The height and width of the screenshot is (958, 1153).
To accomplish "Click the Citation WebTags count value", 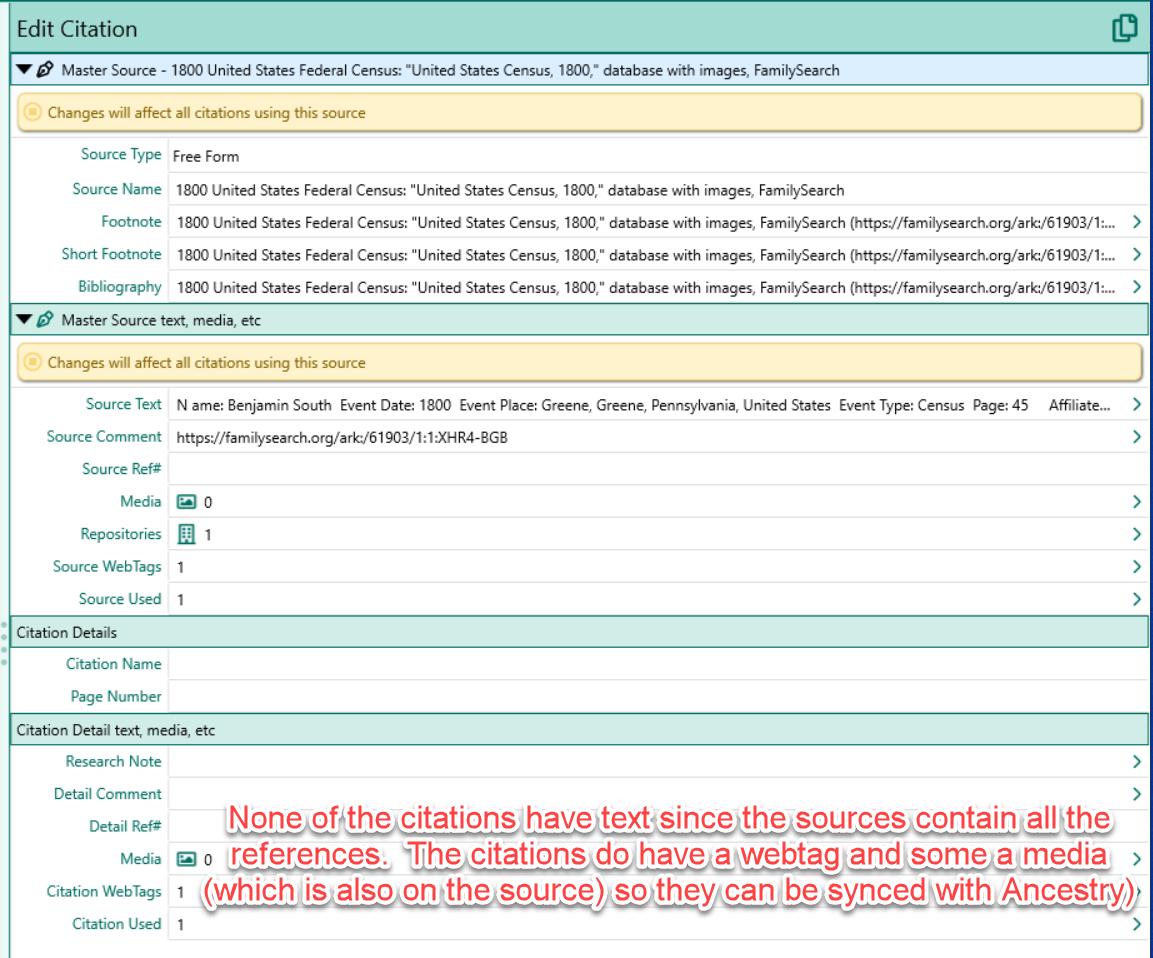I will click(x=180, y=892).
